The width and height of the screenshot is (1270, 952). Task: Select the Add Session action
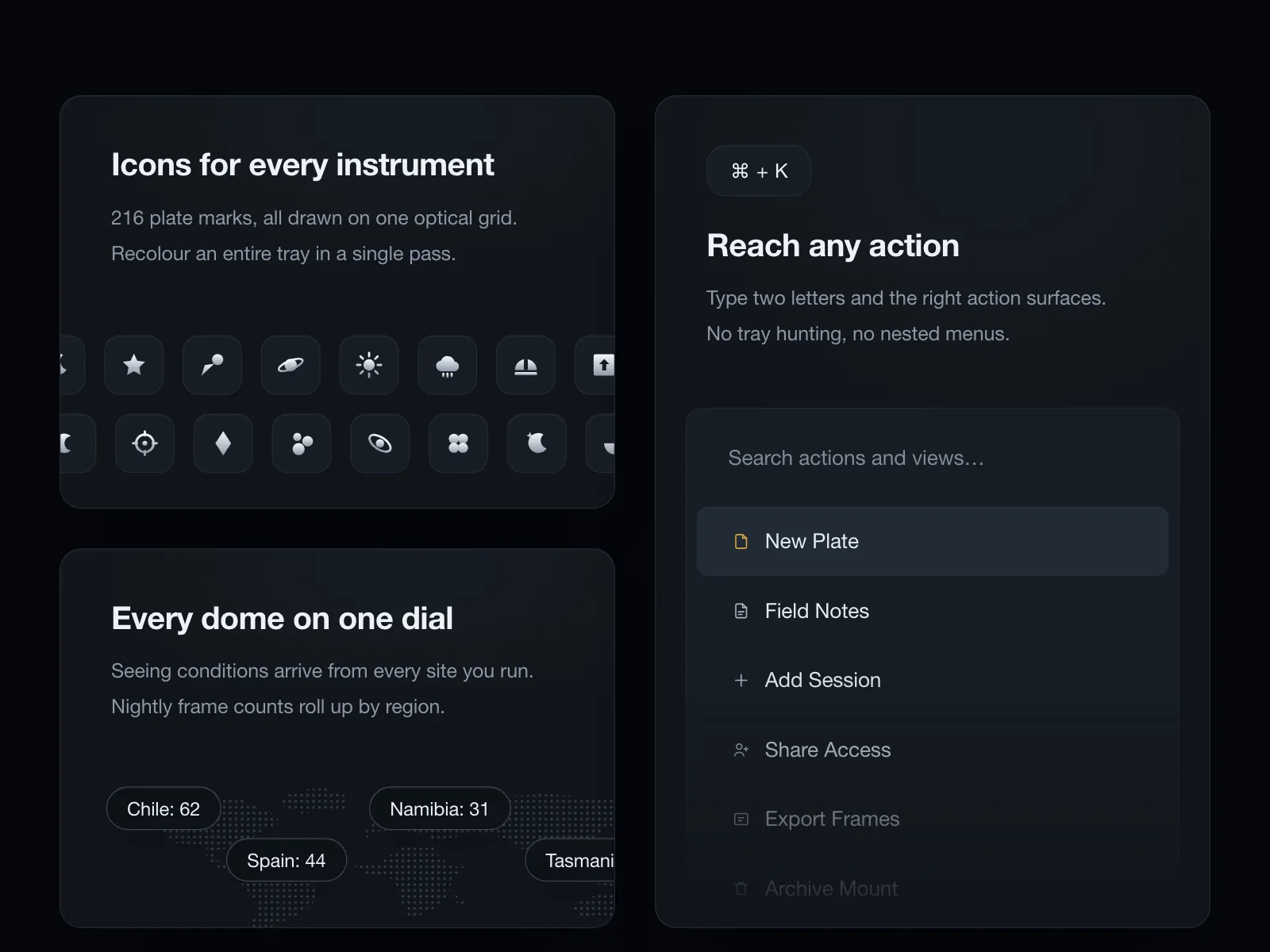[933, 680]
